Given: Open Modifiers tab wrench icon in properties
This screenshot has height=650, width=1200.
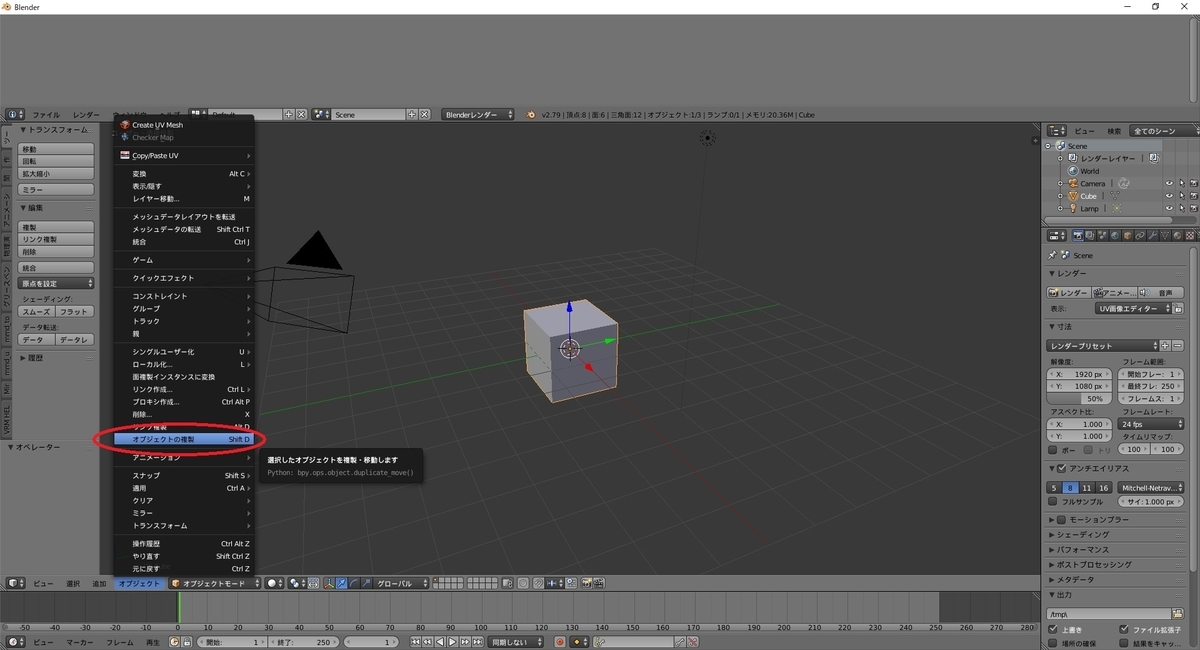Looking at the screenshot, I should click(x=1151, y=236).
